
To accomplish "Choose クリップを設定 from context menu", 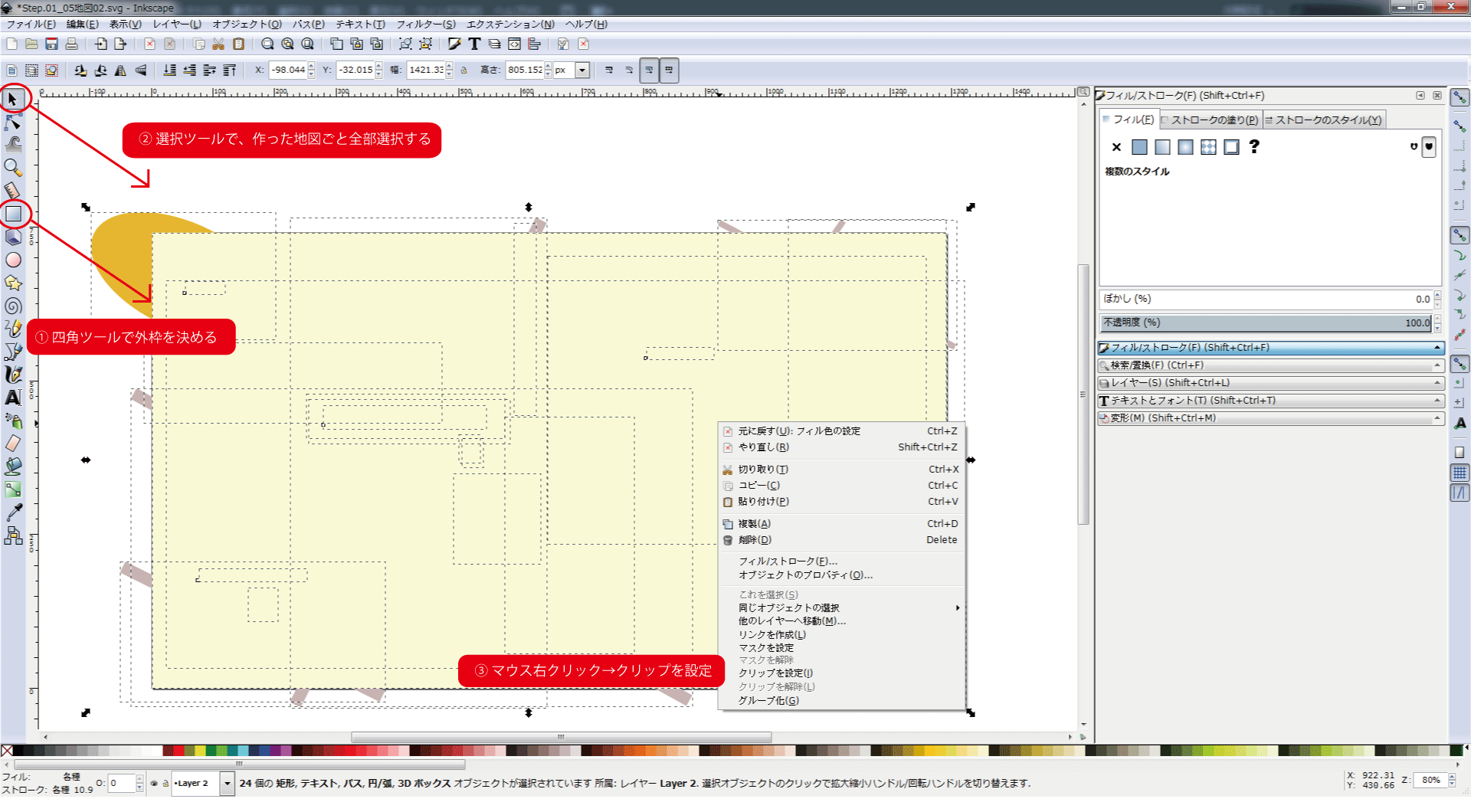I will [x=775, y=673].
